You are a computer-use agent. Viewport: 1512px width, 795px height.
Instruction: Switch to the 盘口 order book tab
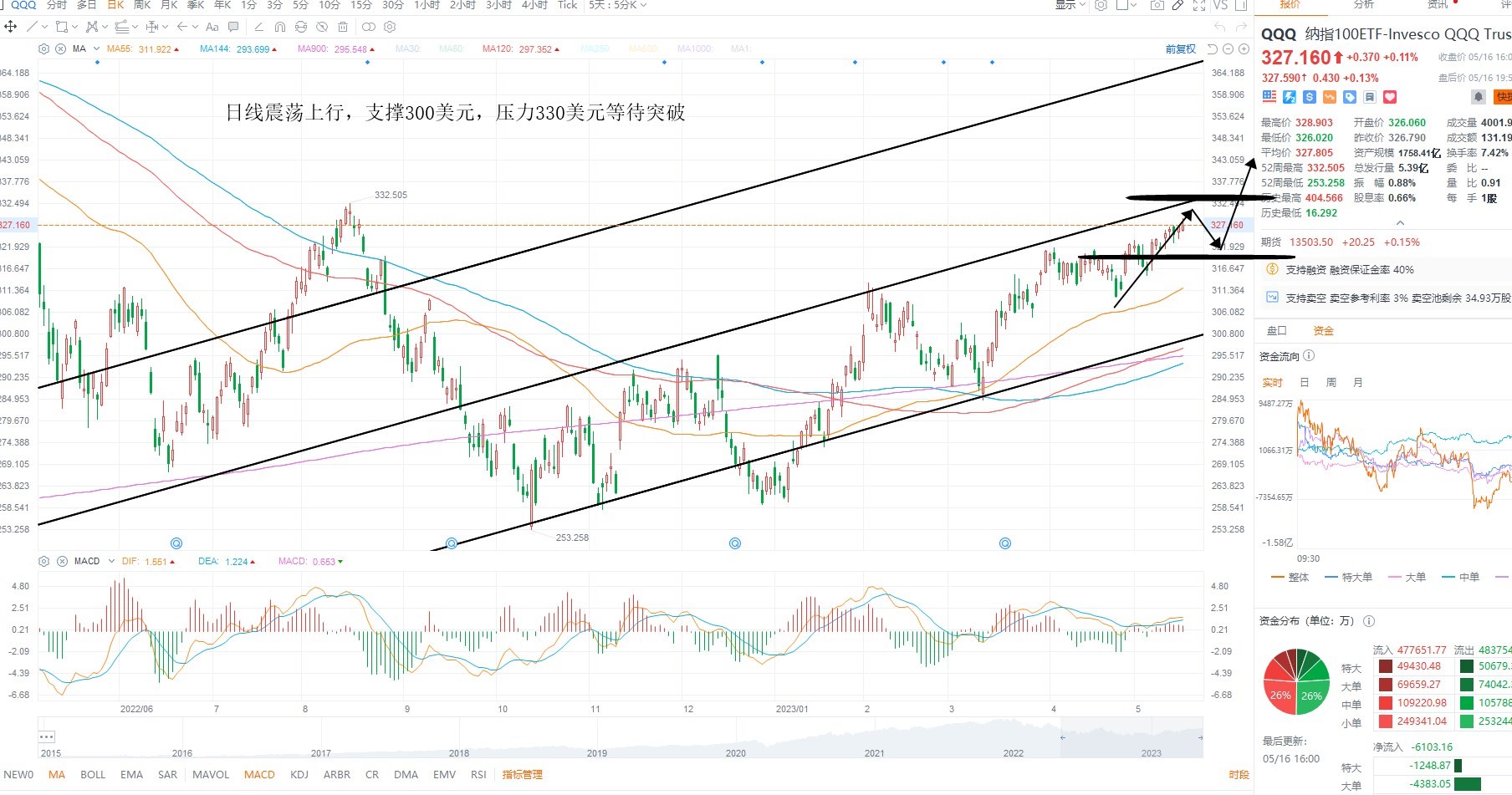pyautogui.click(x=1277, y=331)
